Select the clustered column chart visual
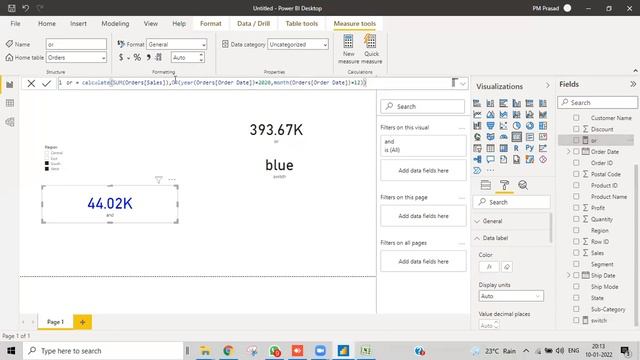Screen dimensions: 640x360 tap(516, 103)
